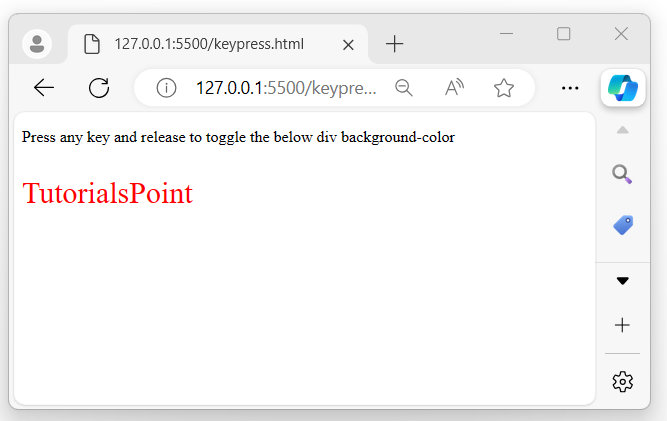Close the browser window
Viewport: 667px width, 421px height.
(x=621, y=34)
